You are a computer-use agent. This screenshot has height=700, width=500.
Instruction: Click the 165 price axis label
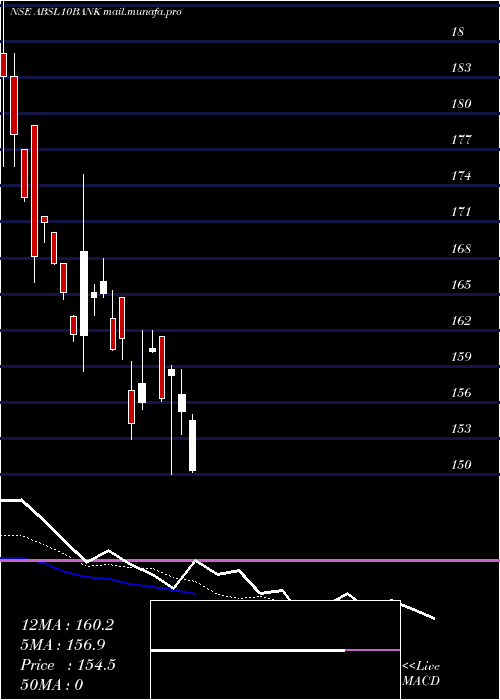click(461, 285)
